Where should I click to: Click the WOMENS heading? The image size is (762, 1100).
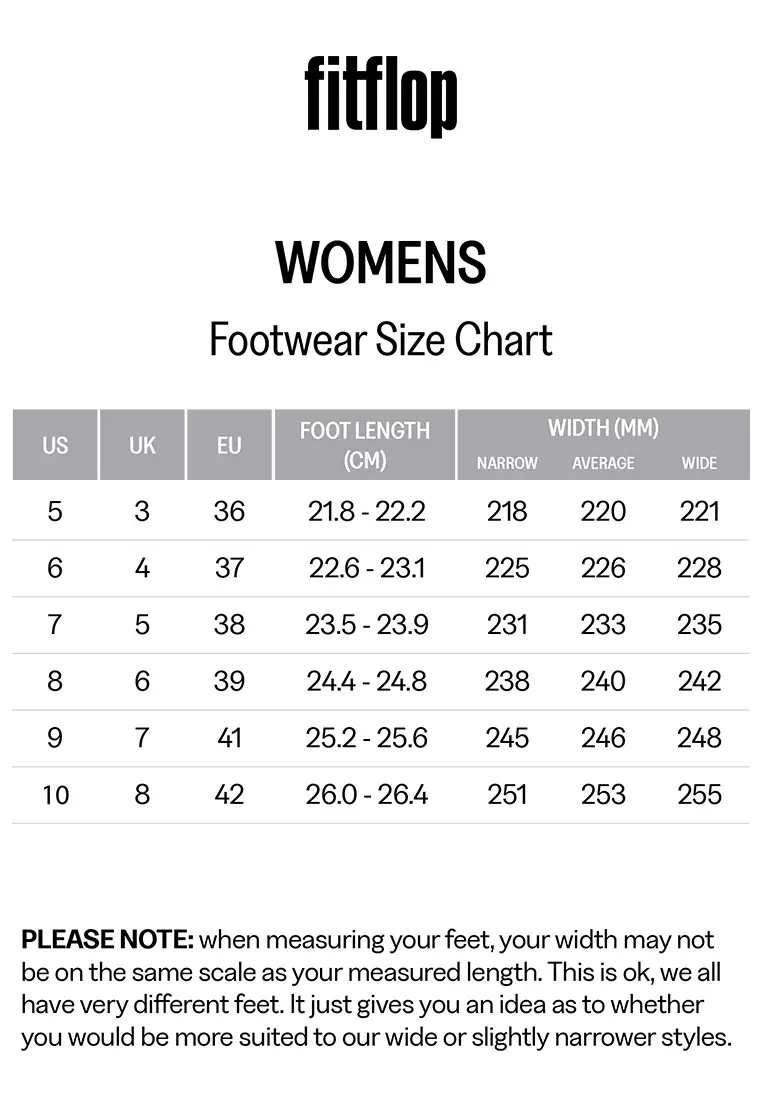(x=381, y=262)
